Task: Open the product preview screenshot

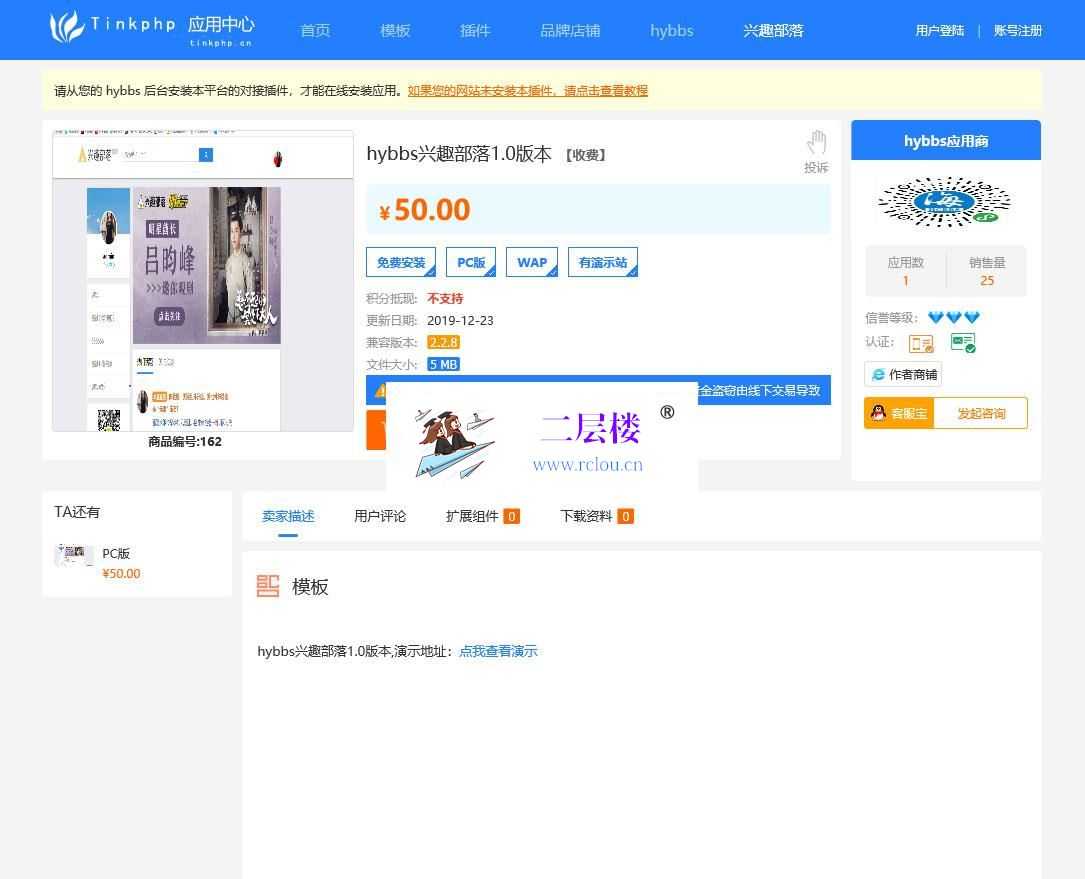Action: click(x=203, y=280)
